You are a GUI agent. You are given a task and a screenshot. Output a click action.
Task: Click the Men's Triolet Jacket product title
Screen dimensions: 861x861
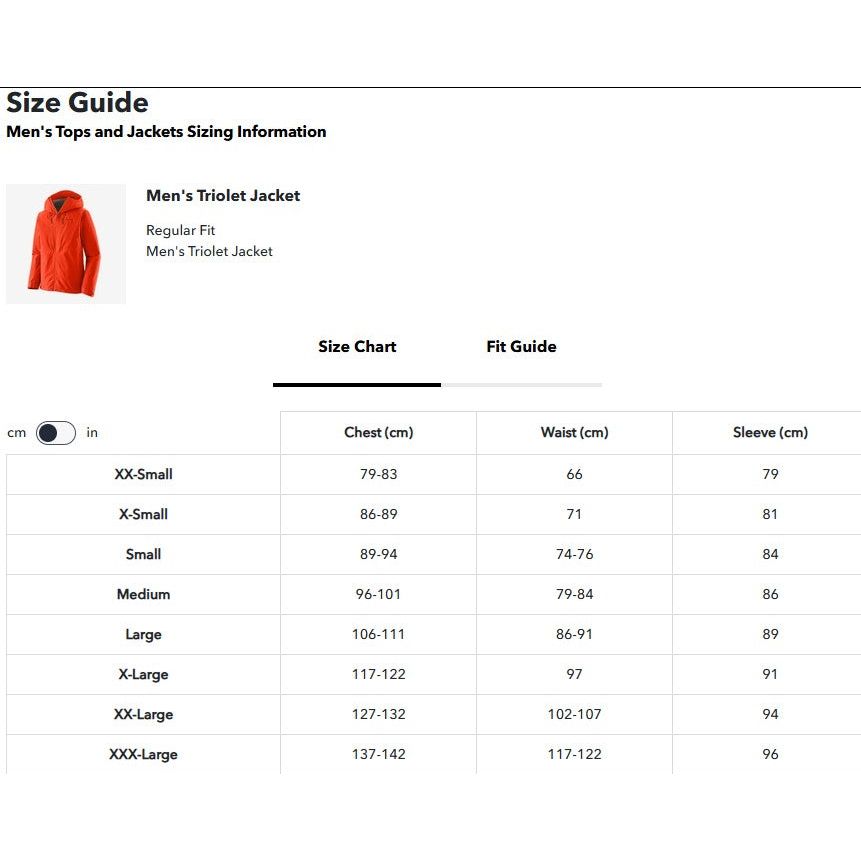click(x=223, y=196)
